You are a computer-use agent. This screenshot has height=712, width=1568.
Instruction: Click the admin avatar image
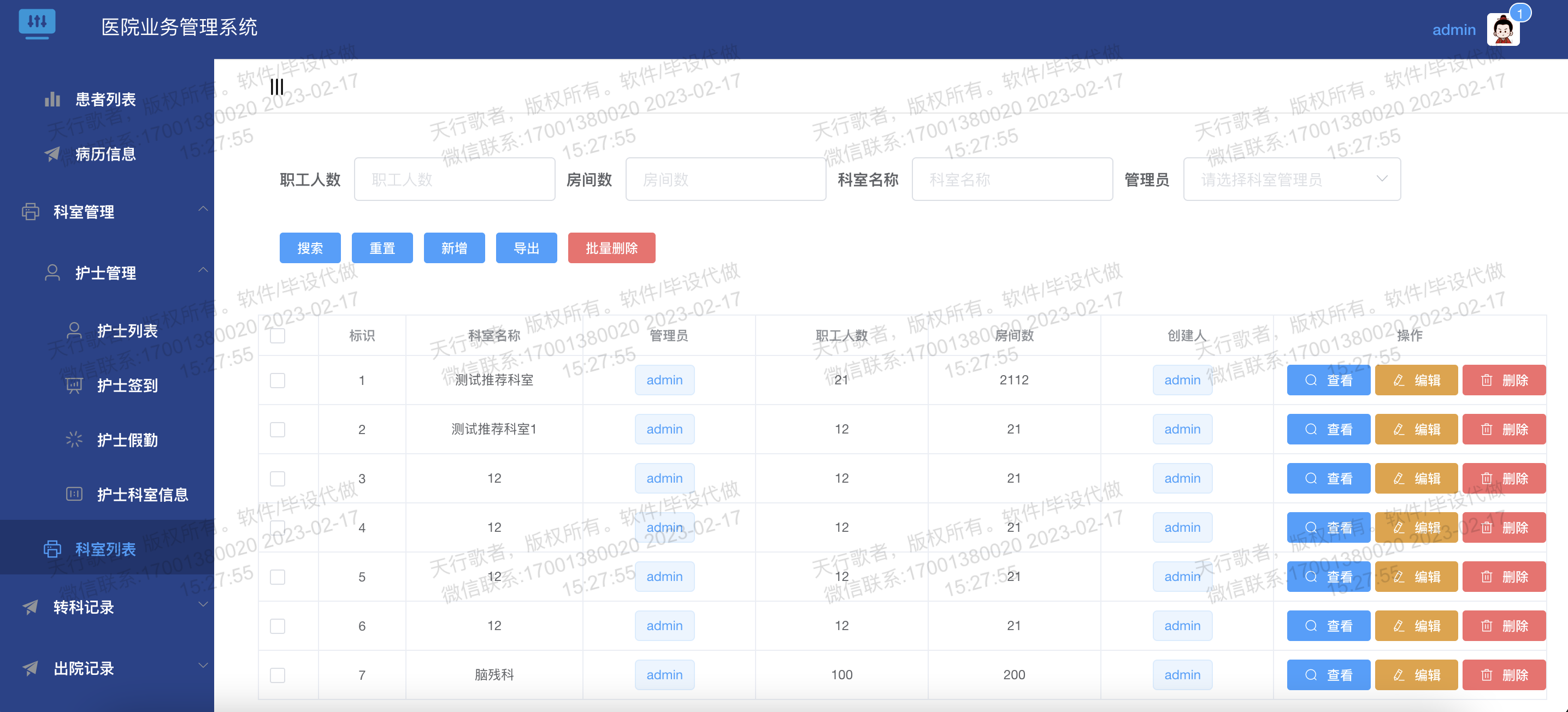1502,30
